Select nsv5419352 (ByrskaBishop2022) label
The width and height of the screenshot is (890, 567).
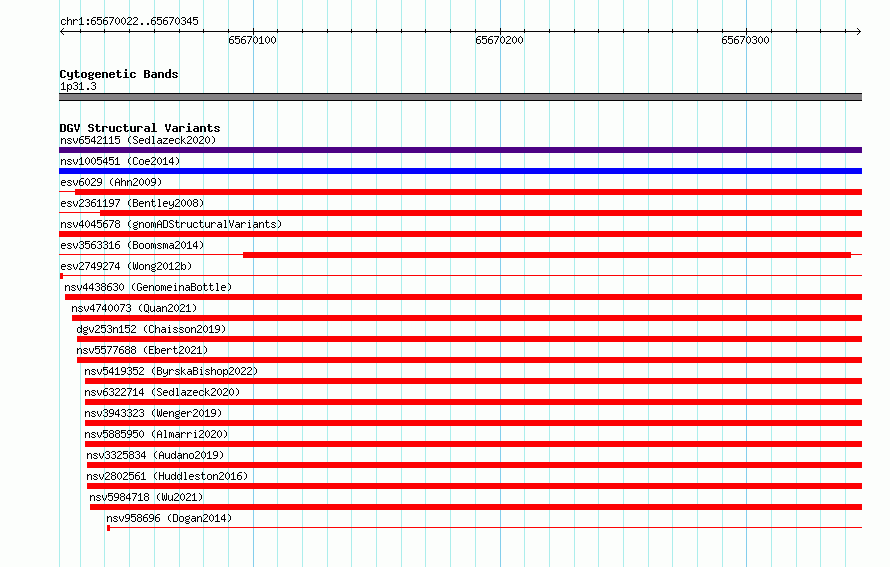171,371
